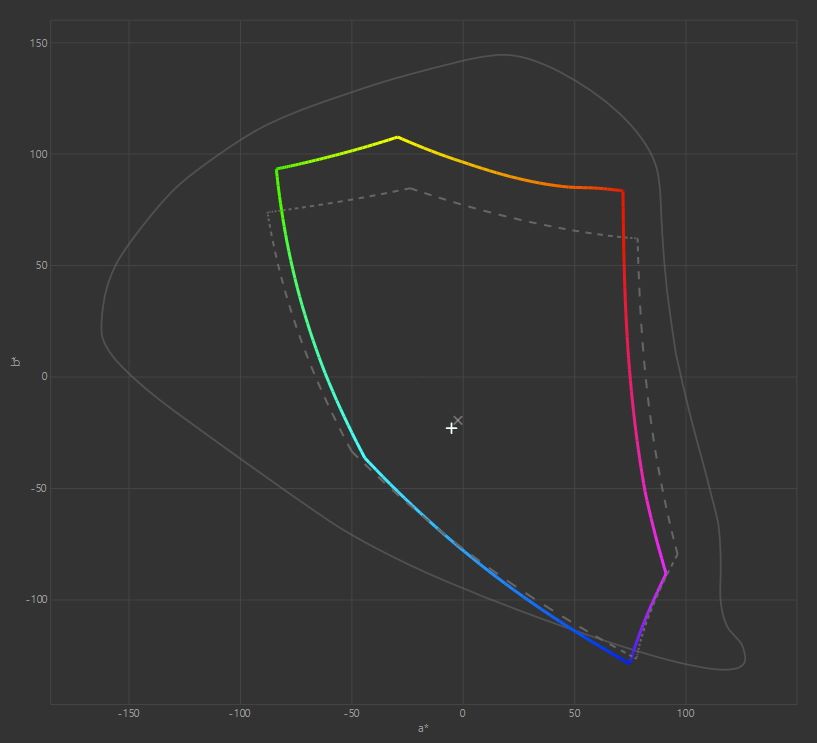This screenshot has height=743, width=817.
Task: Click the gray X reference whitepoint marker
Action: tap(458, 421)
